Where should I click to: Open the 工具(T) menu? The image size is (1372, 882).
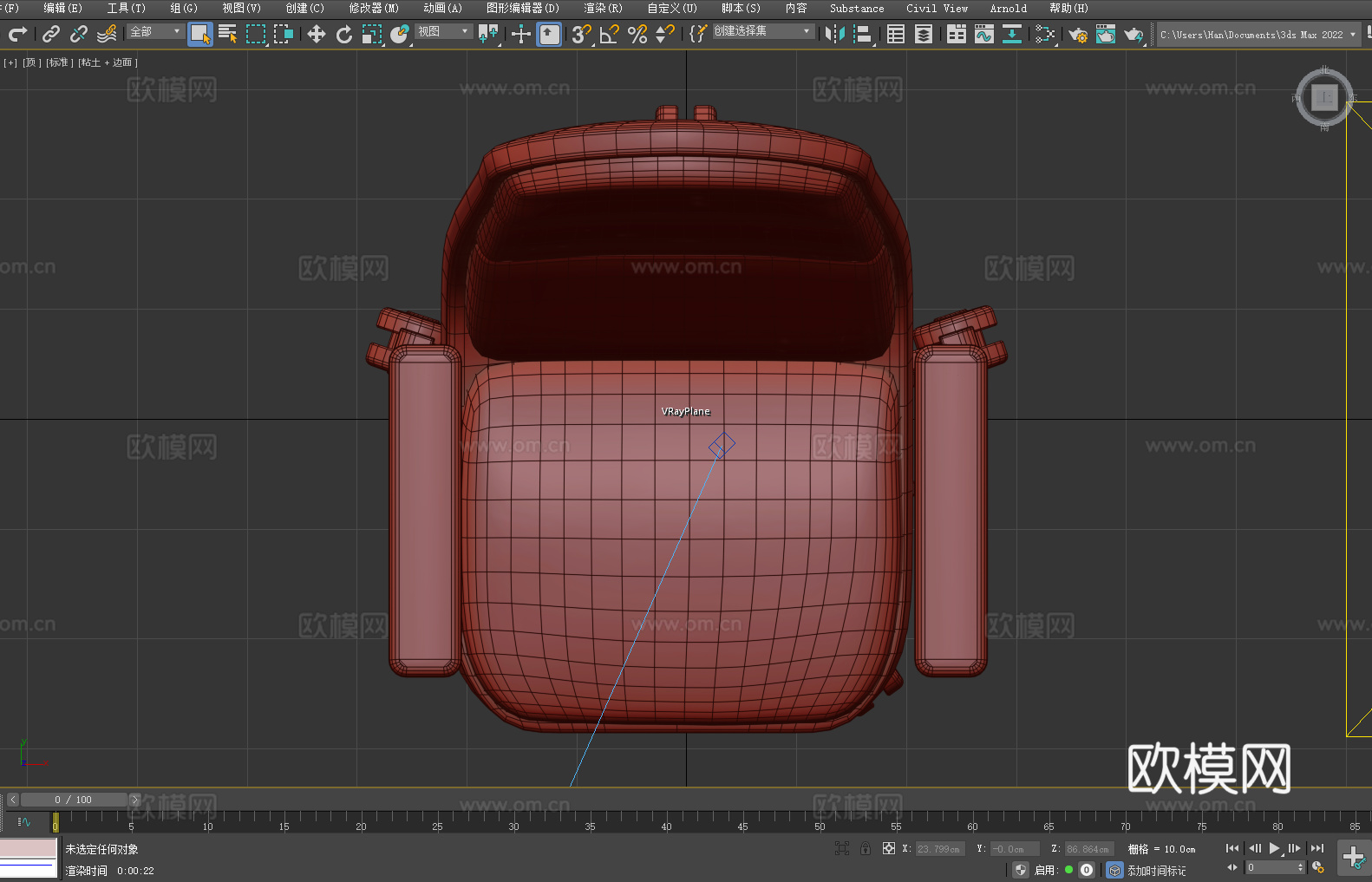pos(126,8)
